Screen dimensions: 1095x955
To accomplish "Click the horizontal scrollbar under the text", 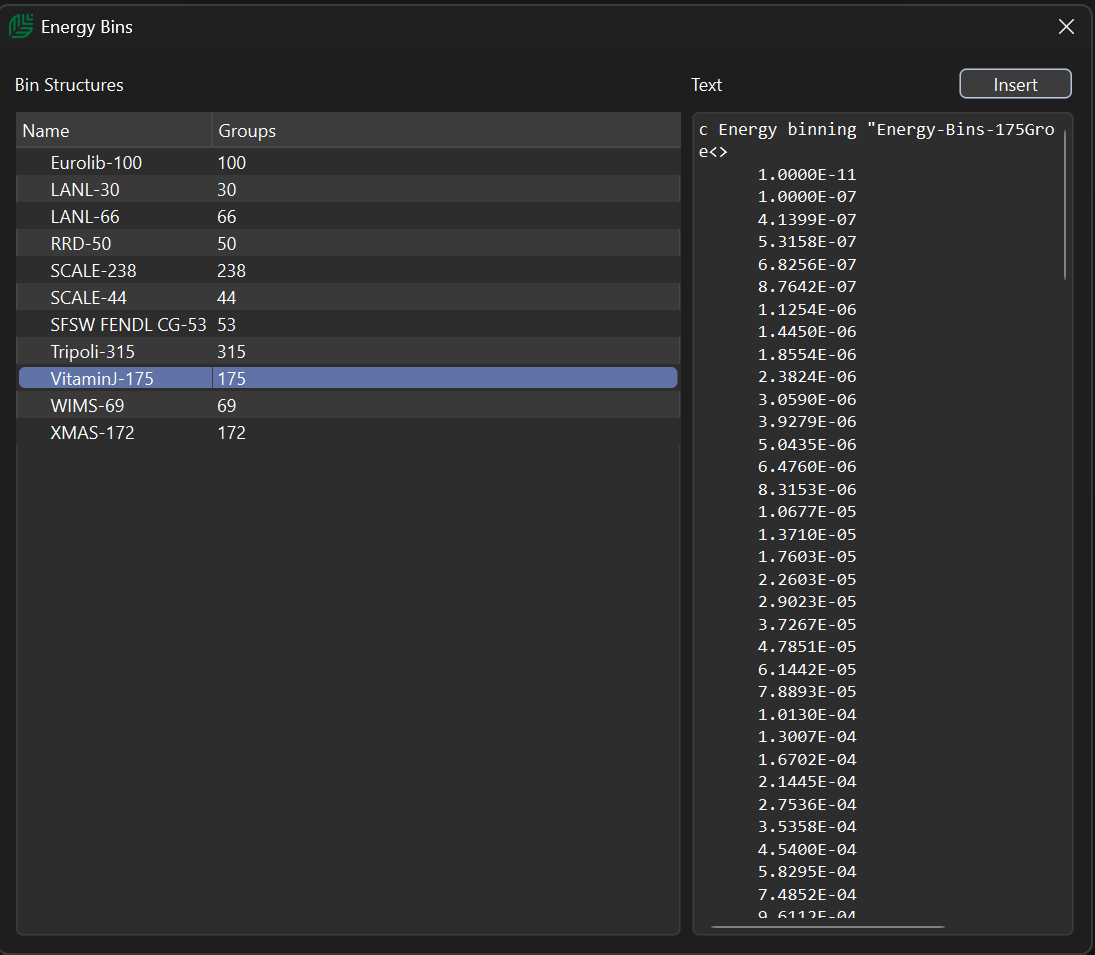I will (828, 927).
